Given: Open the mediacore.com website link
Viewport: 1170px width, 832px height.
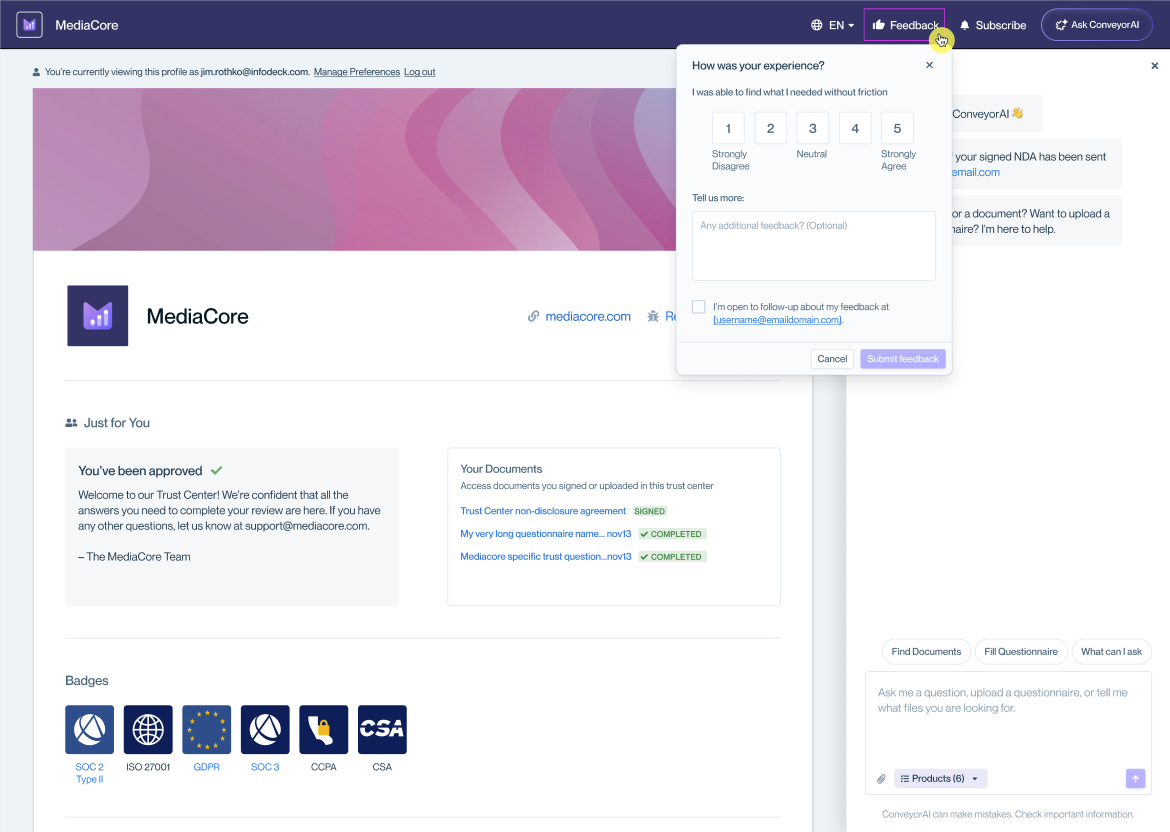Looking at the screenshot, I should click(x=587, y=316).
